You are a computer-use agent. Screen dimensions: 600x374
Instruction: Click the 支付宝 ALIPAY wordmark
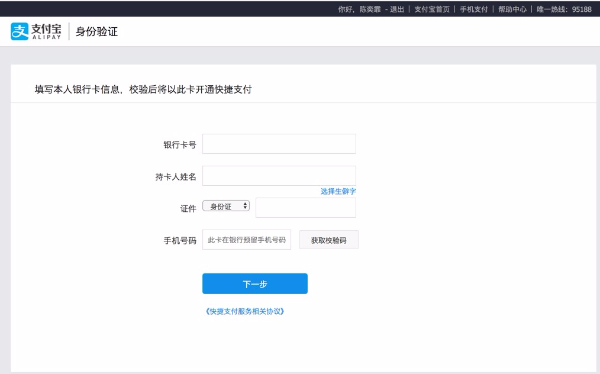[x=46, y=31]
